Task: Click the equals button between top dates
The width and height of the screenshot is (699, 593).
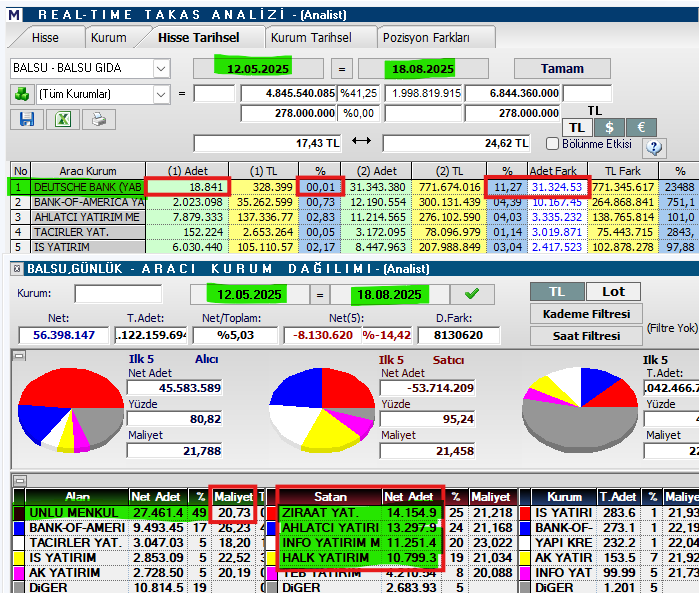Action: [x=341, y=69]
